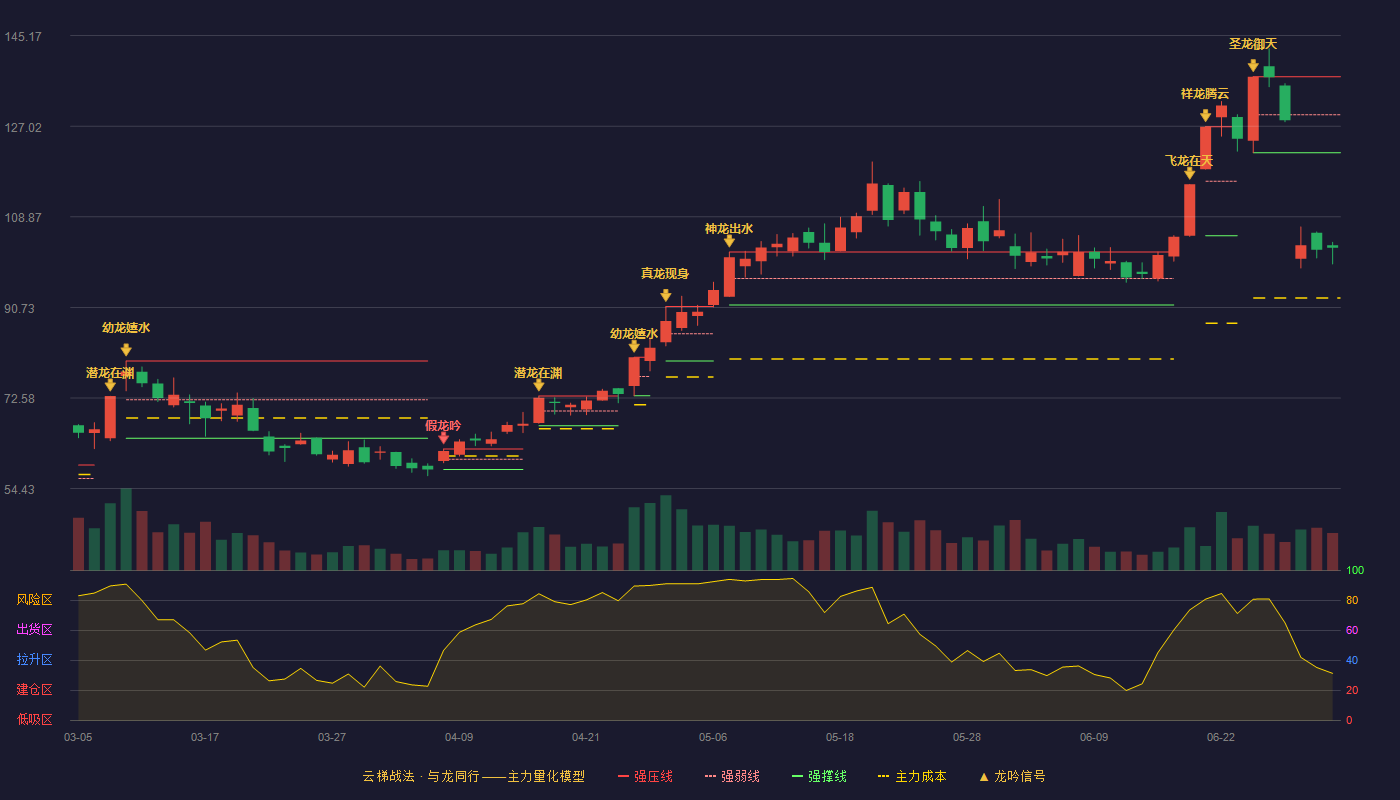Viewport: 1400px width, 800px height.
Task: Click the red arrow under 假龙吟
Action: pos(443,438)
